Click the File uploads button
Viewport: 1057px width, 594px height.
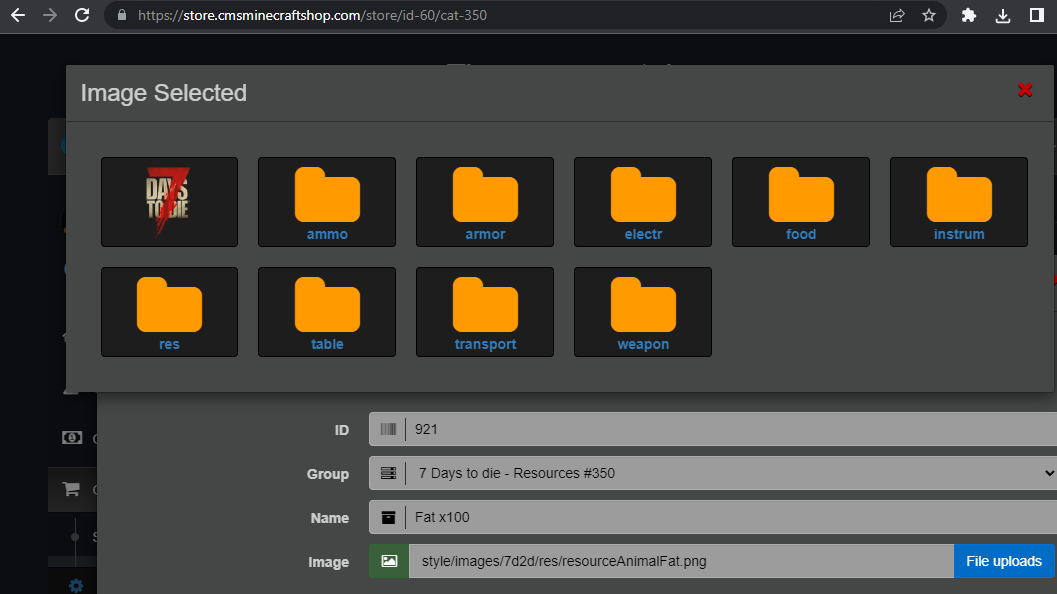point(1004,561)
